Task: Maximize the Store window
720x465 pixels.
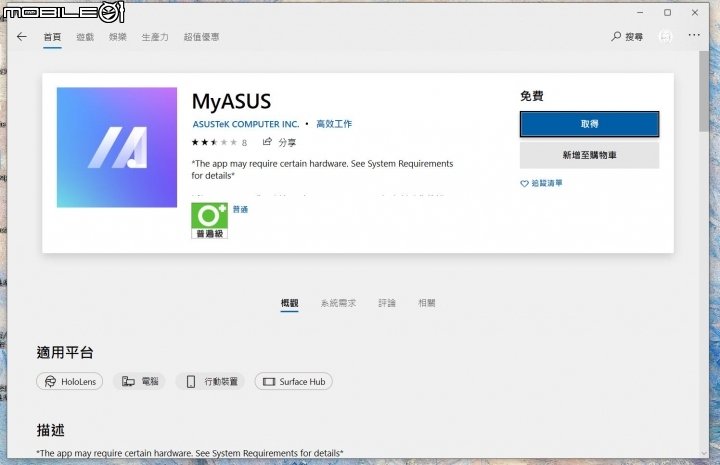Action: (667, 12)
